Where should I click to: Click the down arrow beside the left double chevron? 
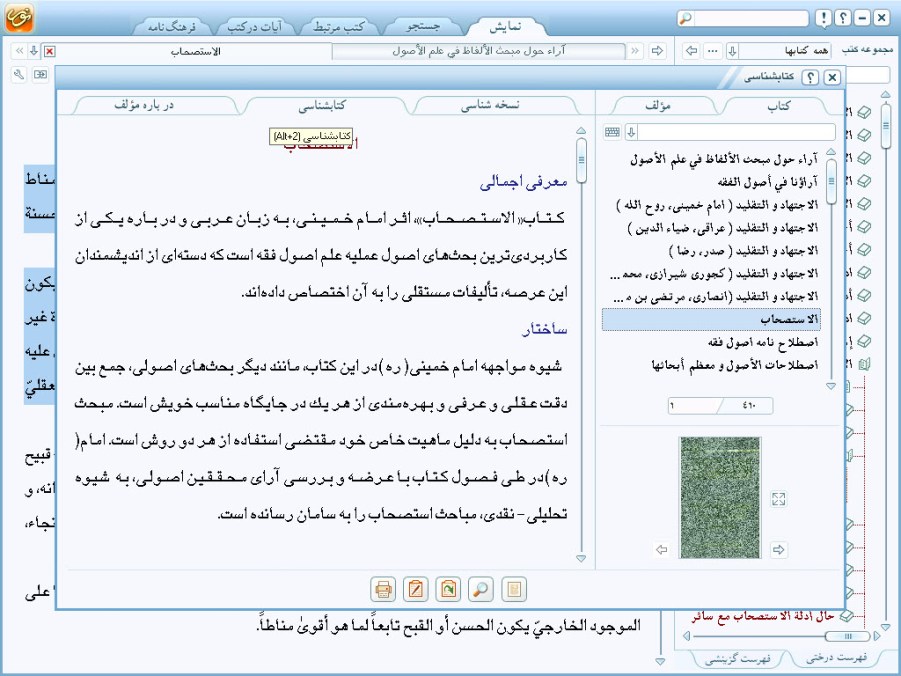(x=34, y=51)
